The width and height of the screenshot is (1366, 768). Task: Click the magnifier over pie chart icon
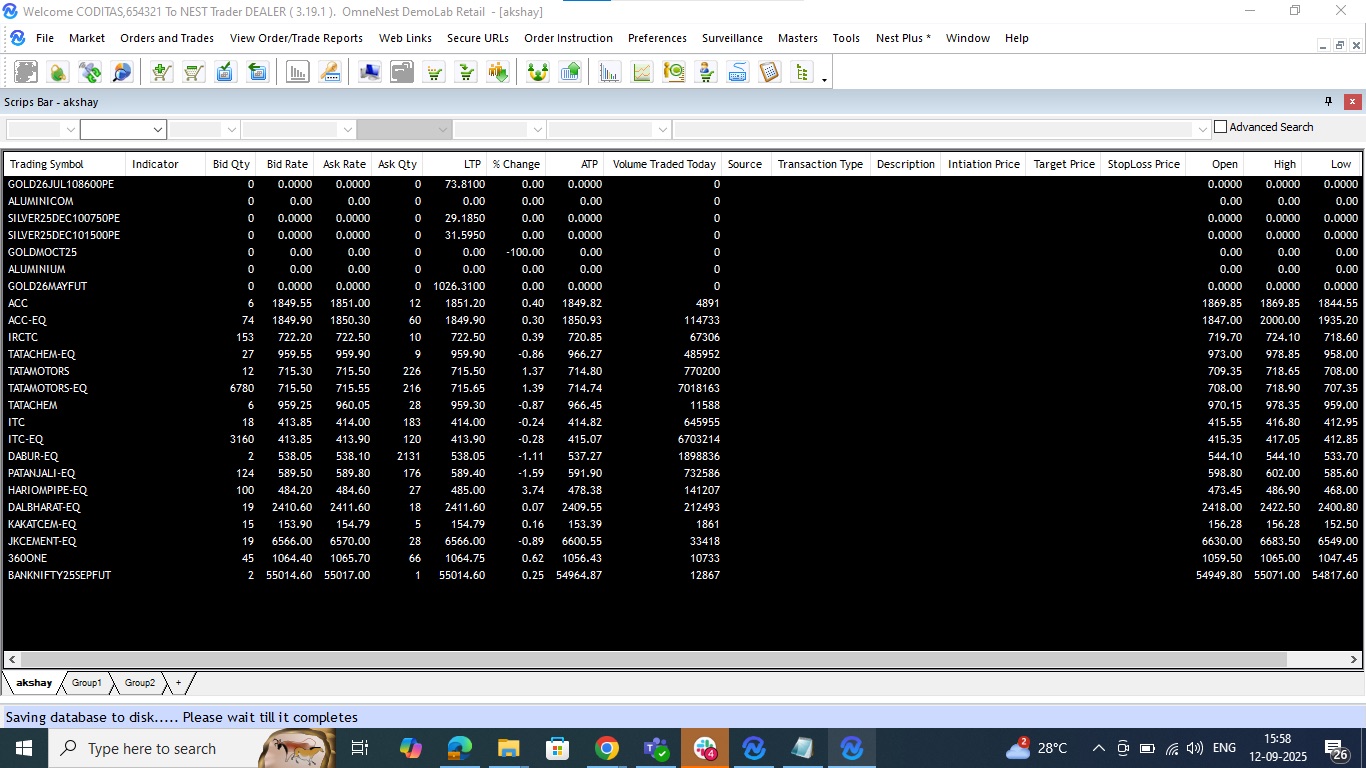[122, 72]
